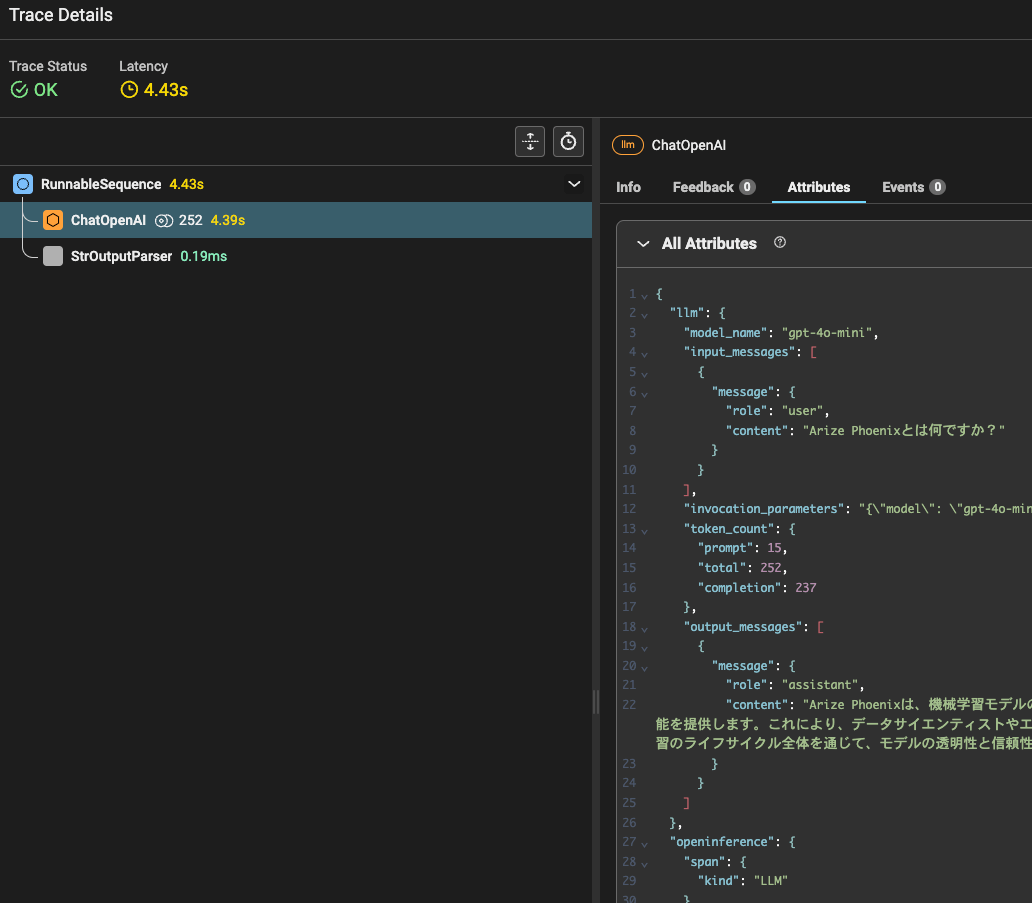Fold the "output_messages" array at line 18
This screenshot has width=1032, height=903.
pos(644,627)
